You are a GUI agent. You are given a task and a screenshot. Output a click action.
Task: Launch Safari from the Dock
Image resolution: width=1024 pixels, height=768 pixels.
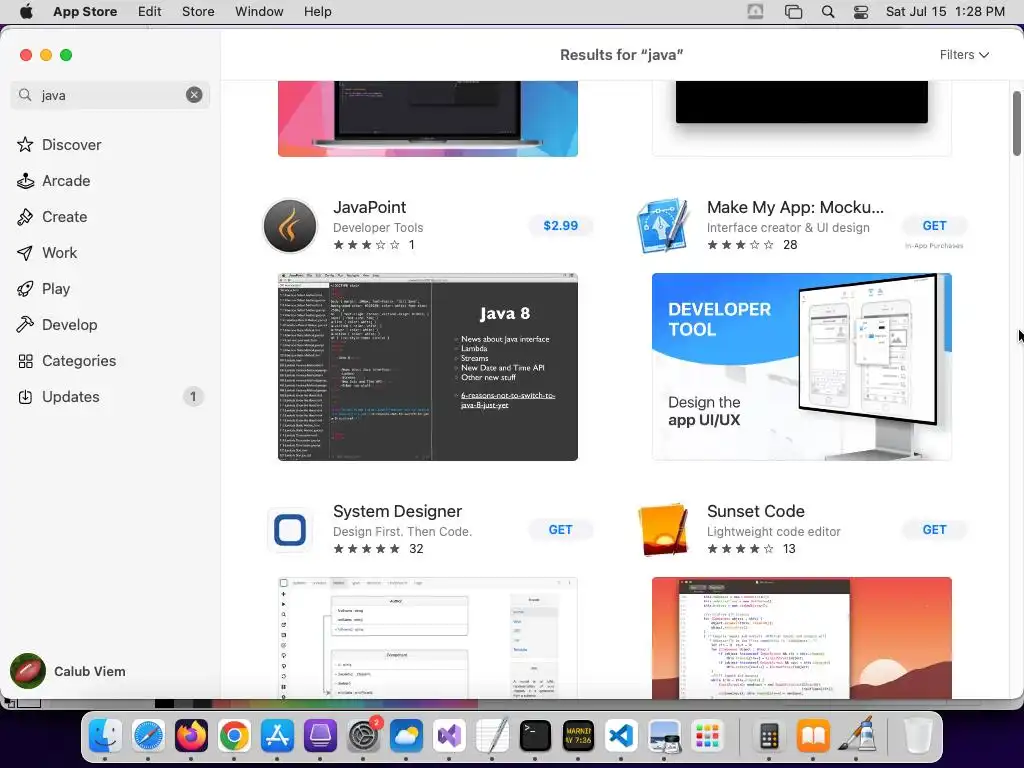point(148,736)
